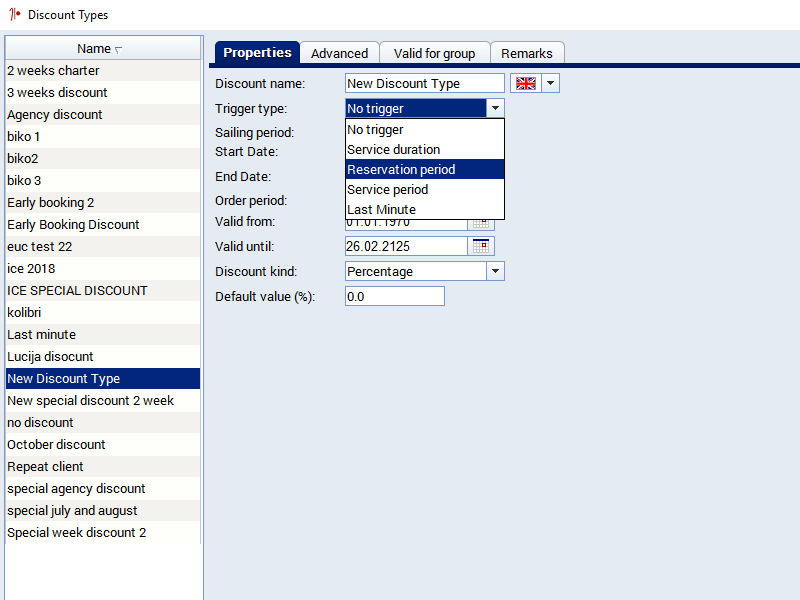Image resolution: width=800 pixels, height=600 pixels.
Task: Open the Discount kind dropdown
Action: point(495,271)
